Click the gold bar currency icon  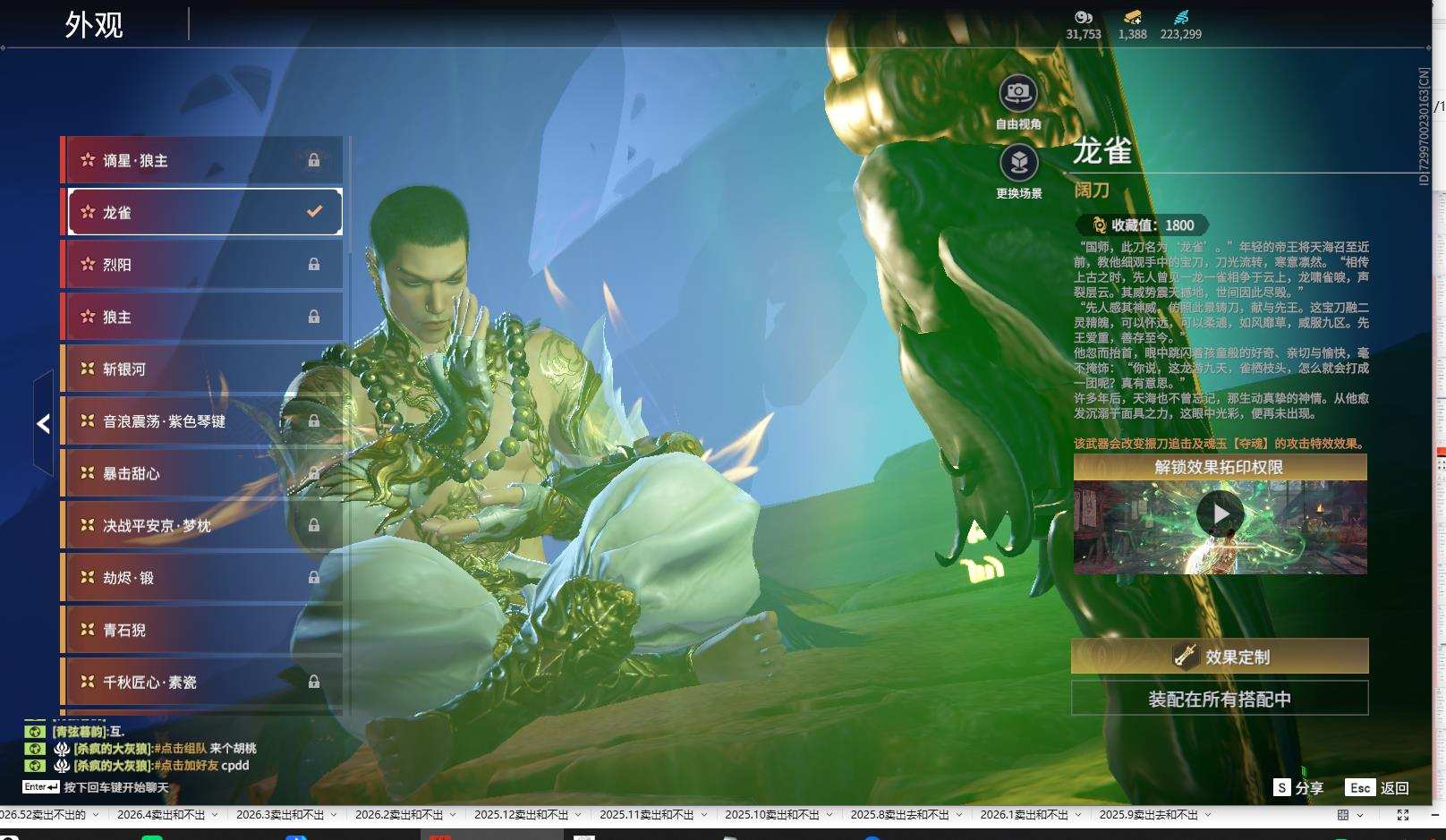coord(1132,17)
